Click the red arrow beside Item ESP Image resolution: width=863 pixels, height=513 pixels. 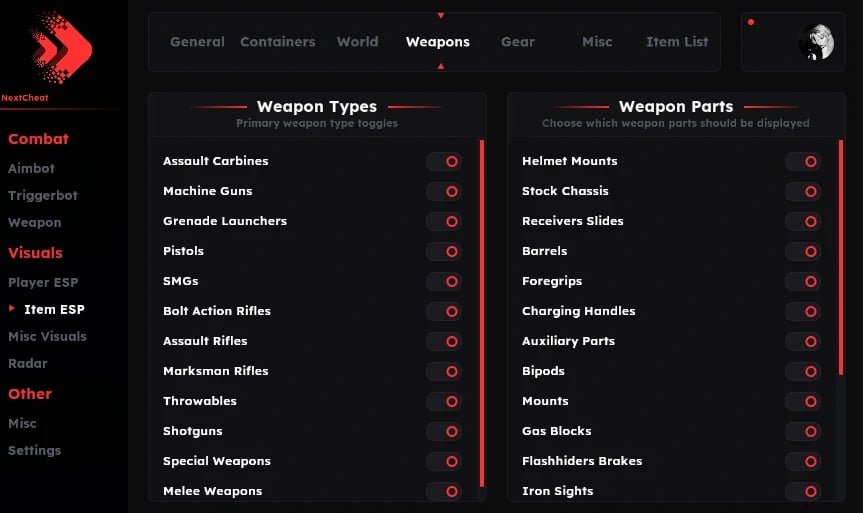pyautogui.click(x=12, y=309)
